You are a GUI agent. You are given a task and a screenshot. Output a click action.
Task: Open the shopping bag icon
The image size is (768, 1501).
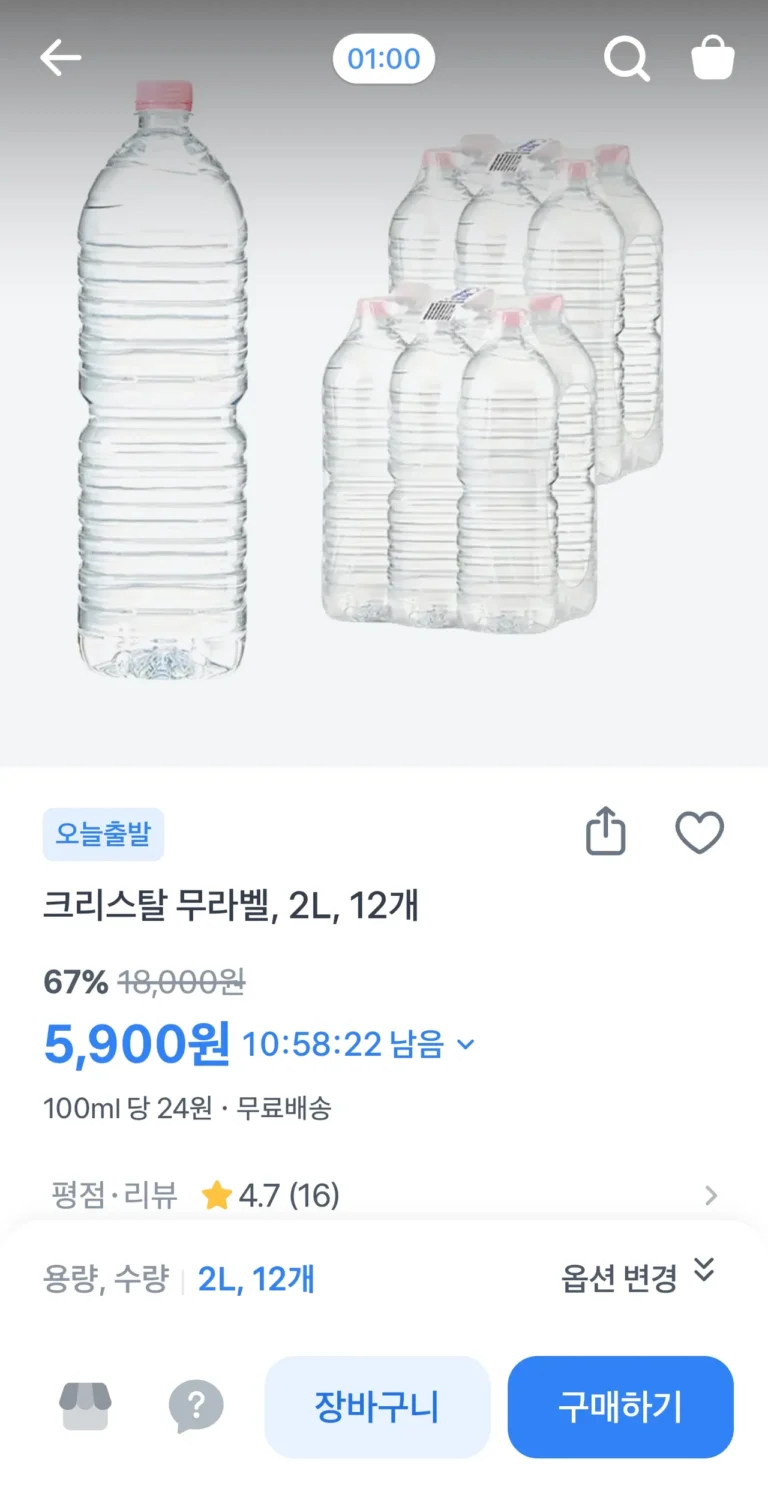coord(713,58)
